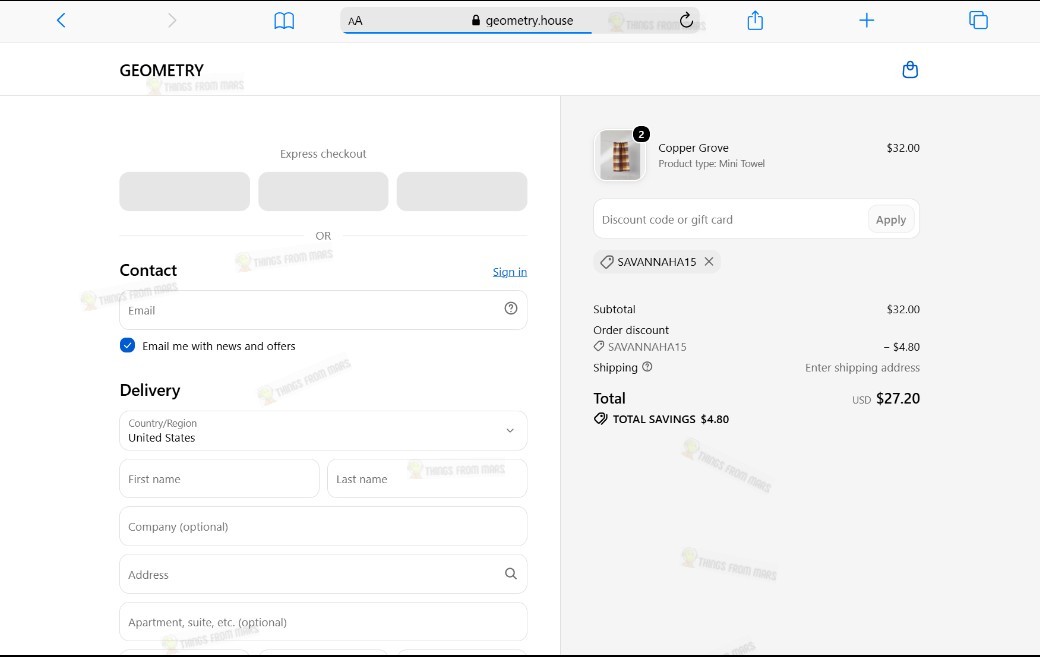Click the Email field help icon
Screen dimensions: 1040x657
[x=511, y=308]
